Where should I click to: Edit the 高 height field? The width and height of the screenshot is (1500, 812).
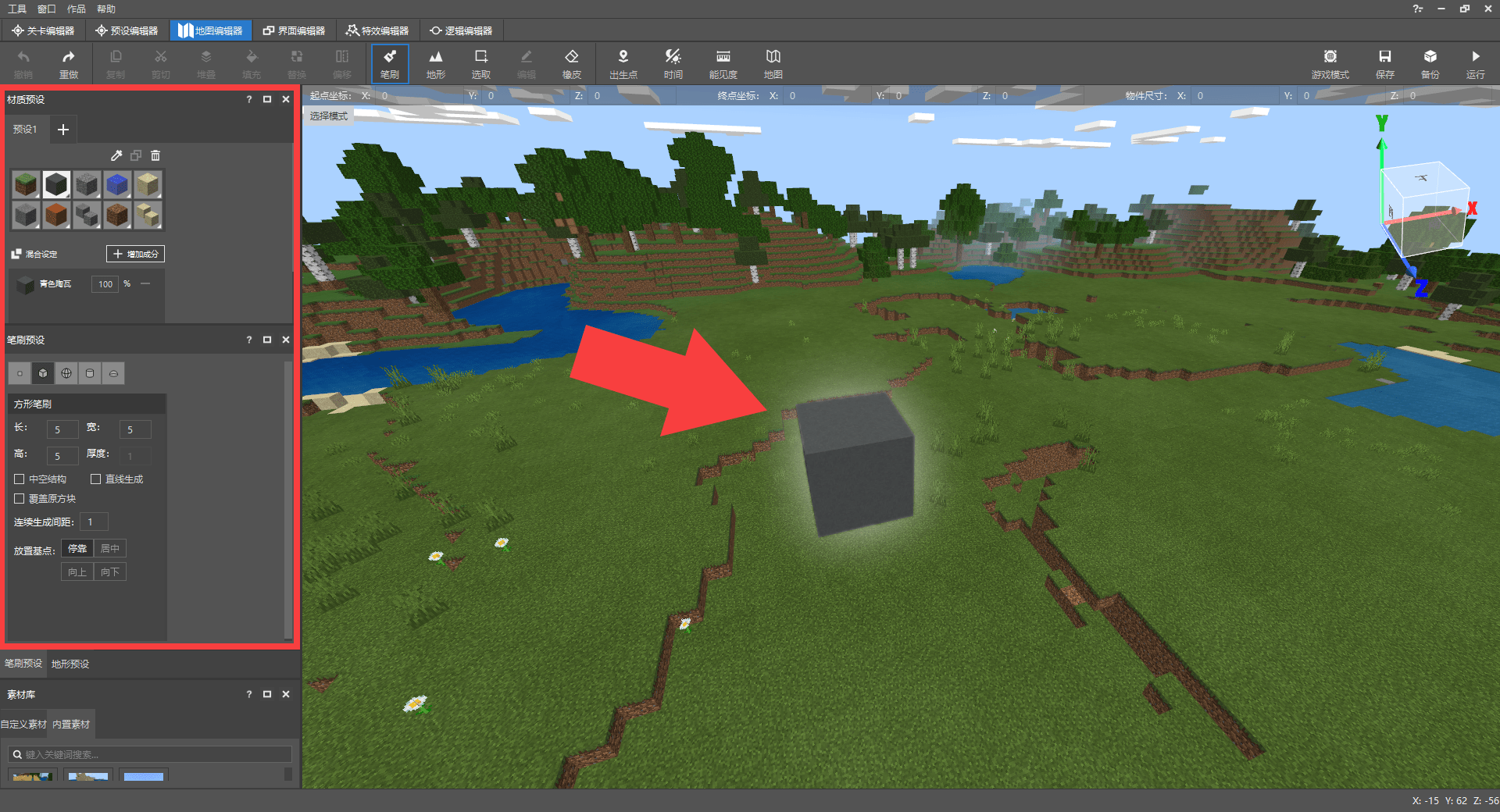click(62, 456)
